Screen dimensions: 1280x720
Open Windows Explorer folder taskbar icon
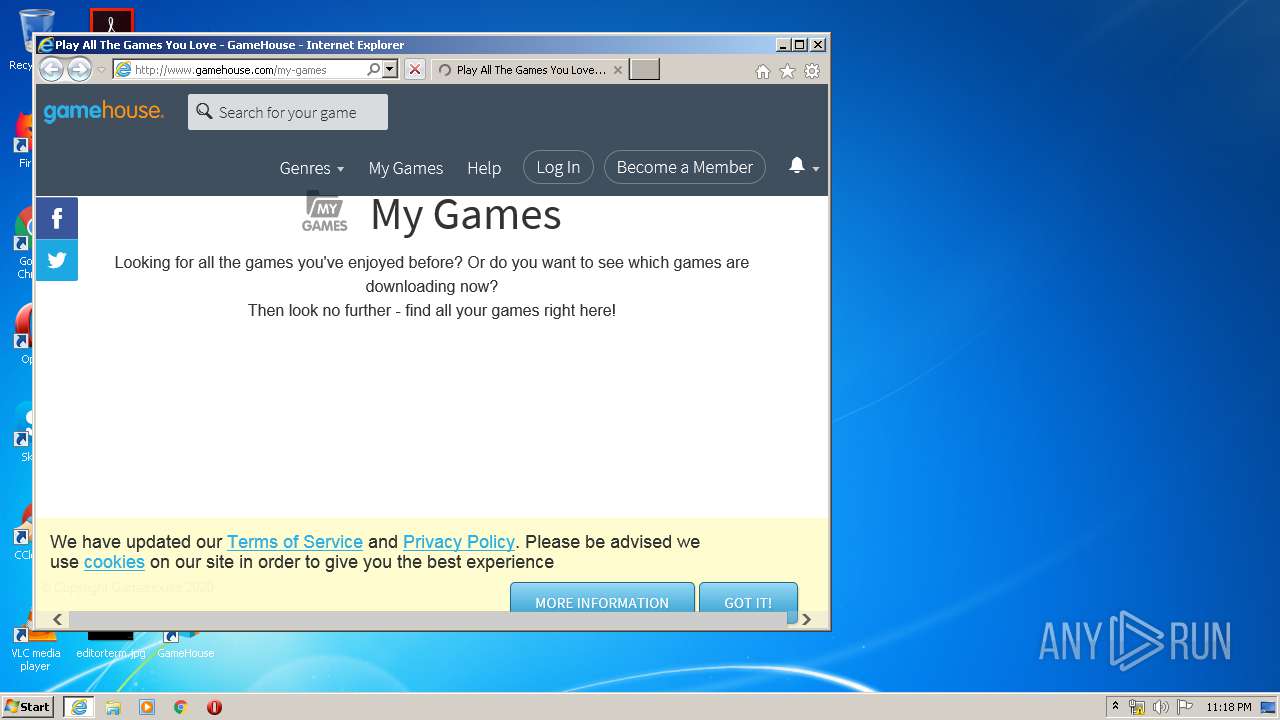113,706
